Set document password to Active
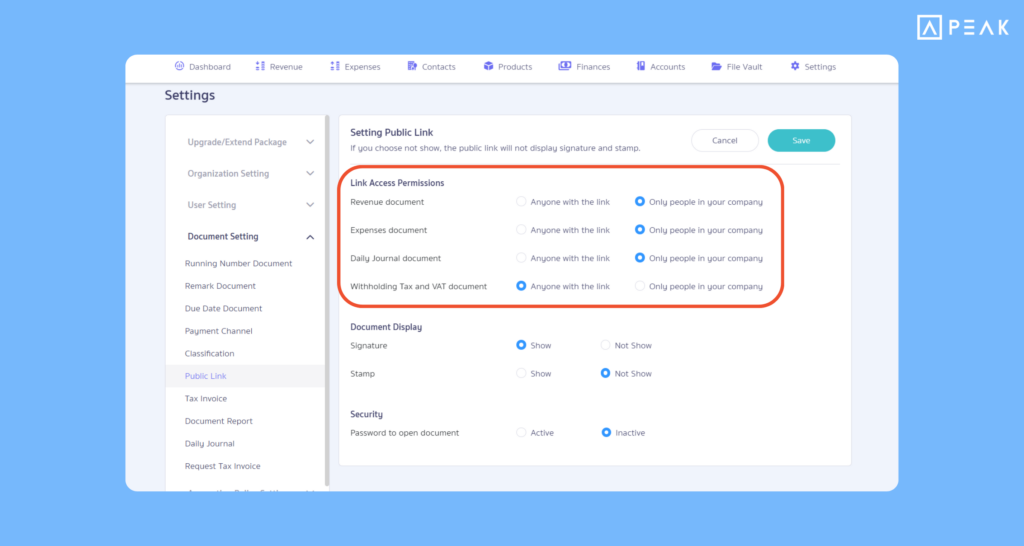The image size is (1024, 546). click(521, 432)
